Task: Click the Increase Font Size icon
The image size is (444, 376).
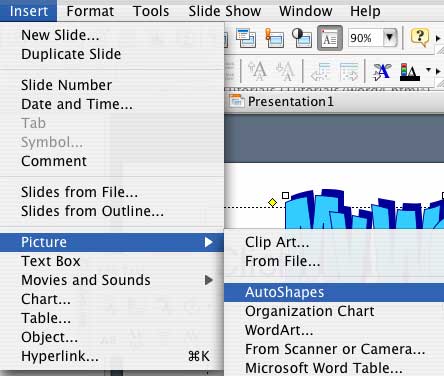Action: pos(257,71)
